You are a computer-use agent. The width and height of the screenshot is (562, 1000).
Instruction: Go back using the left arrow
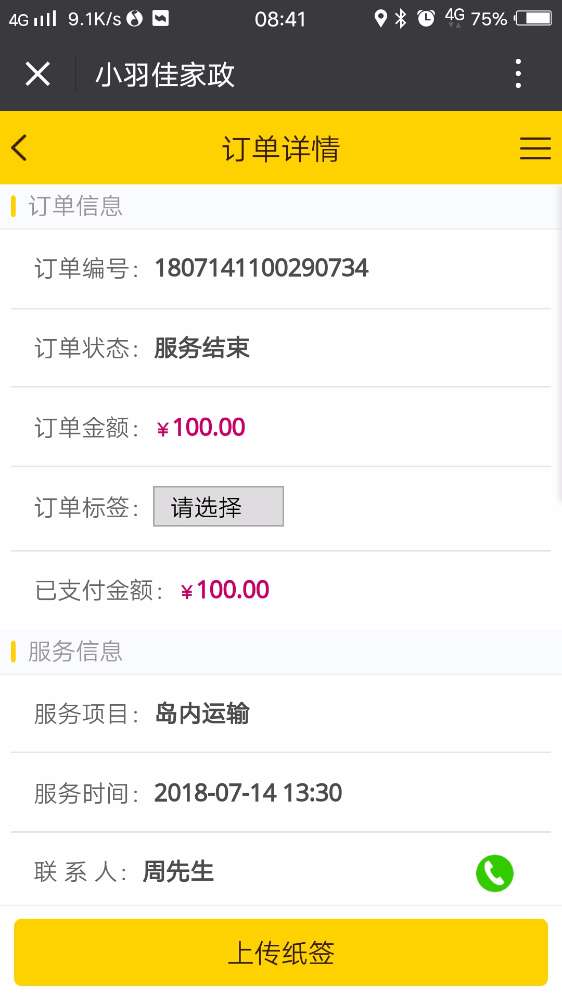(x=19, y=148)
